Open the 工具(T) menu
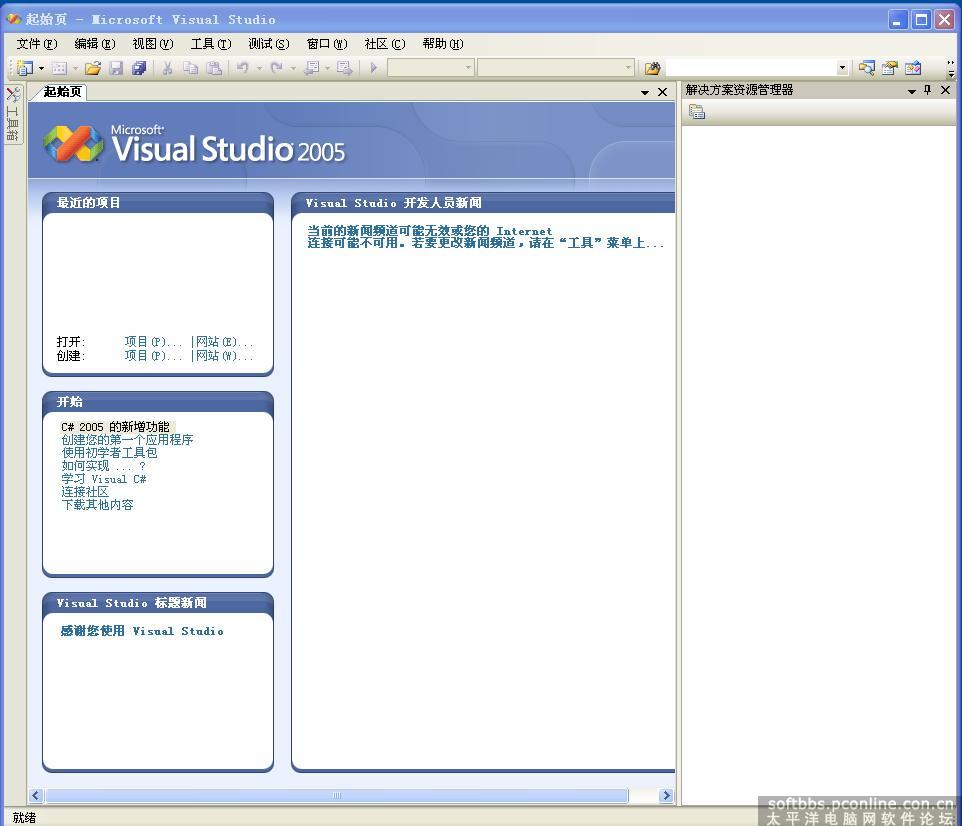Image resolution: width=962 pixels, height=826 pixels. (210, 44)
